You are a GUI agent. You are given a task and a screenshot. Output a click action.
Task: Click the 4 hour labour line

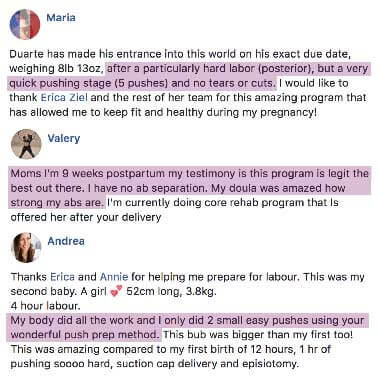45,306
